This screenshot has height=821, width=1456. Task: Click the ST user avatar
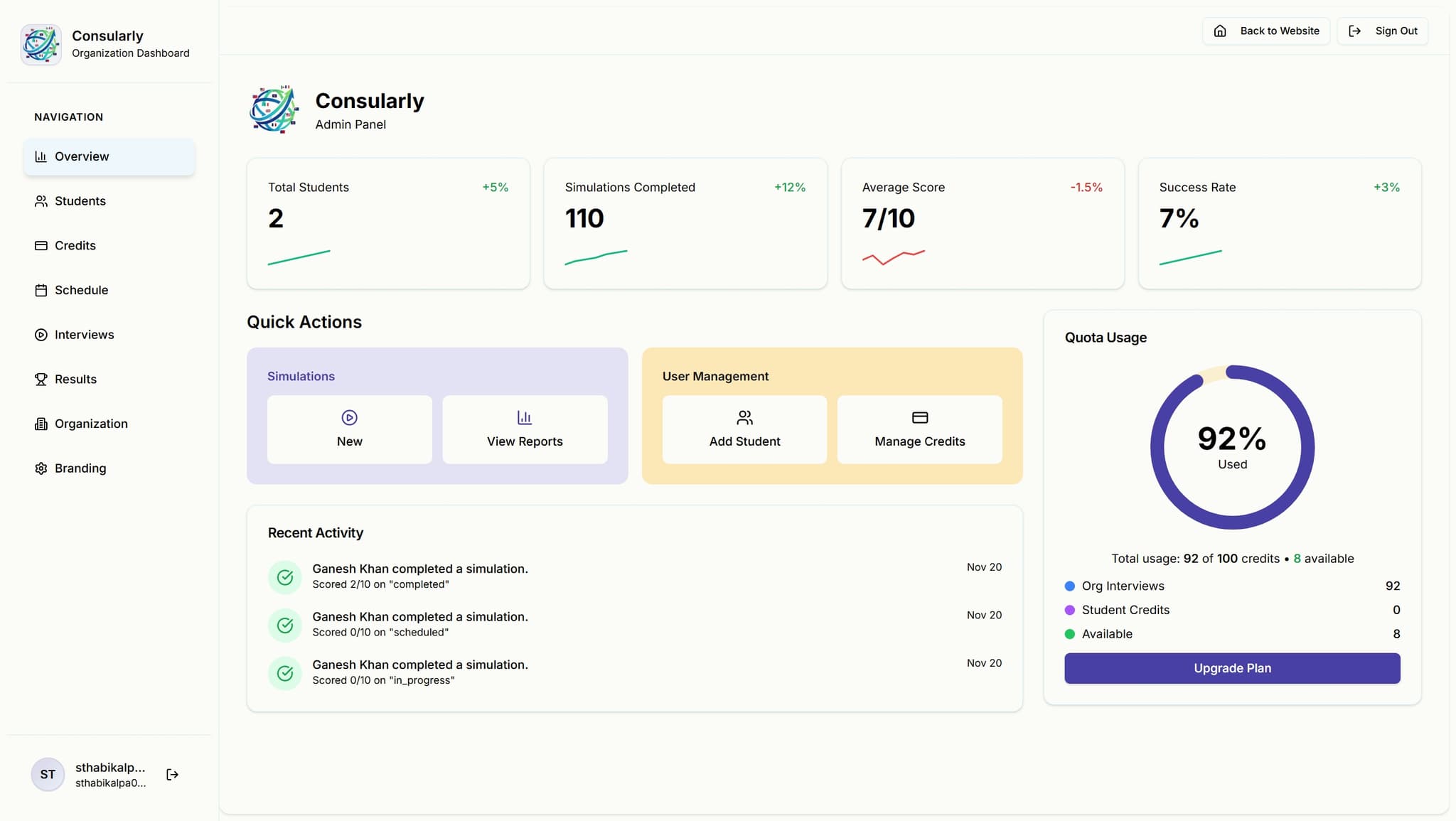(x=48, y=774)
